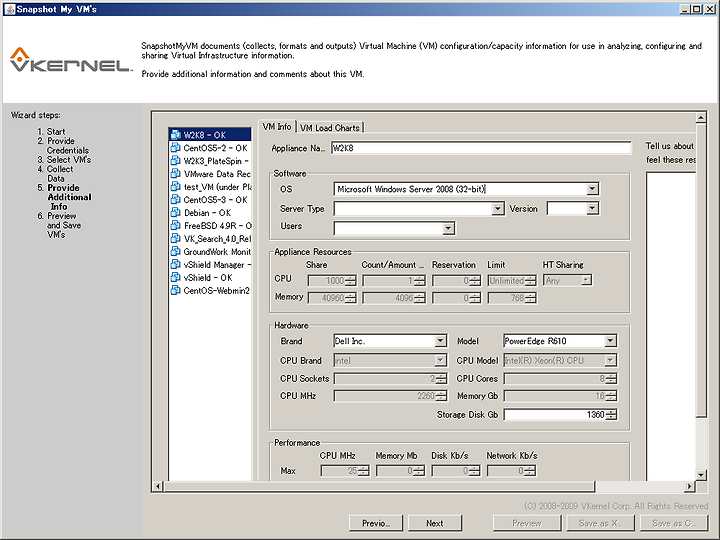Select "vShield - OK" list row
Image resolution: width=720 pixels, height=540 pixels.
click(210, 277)
